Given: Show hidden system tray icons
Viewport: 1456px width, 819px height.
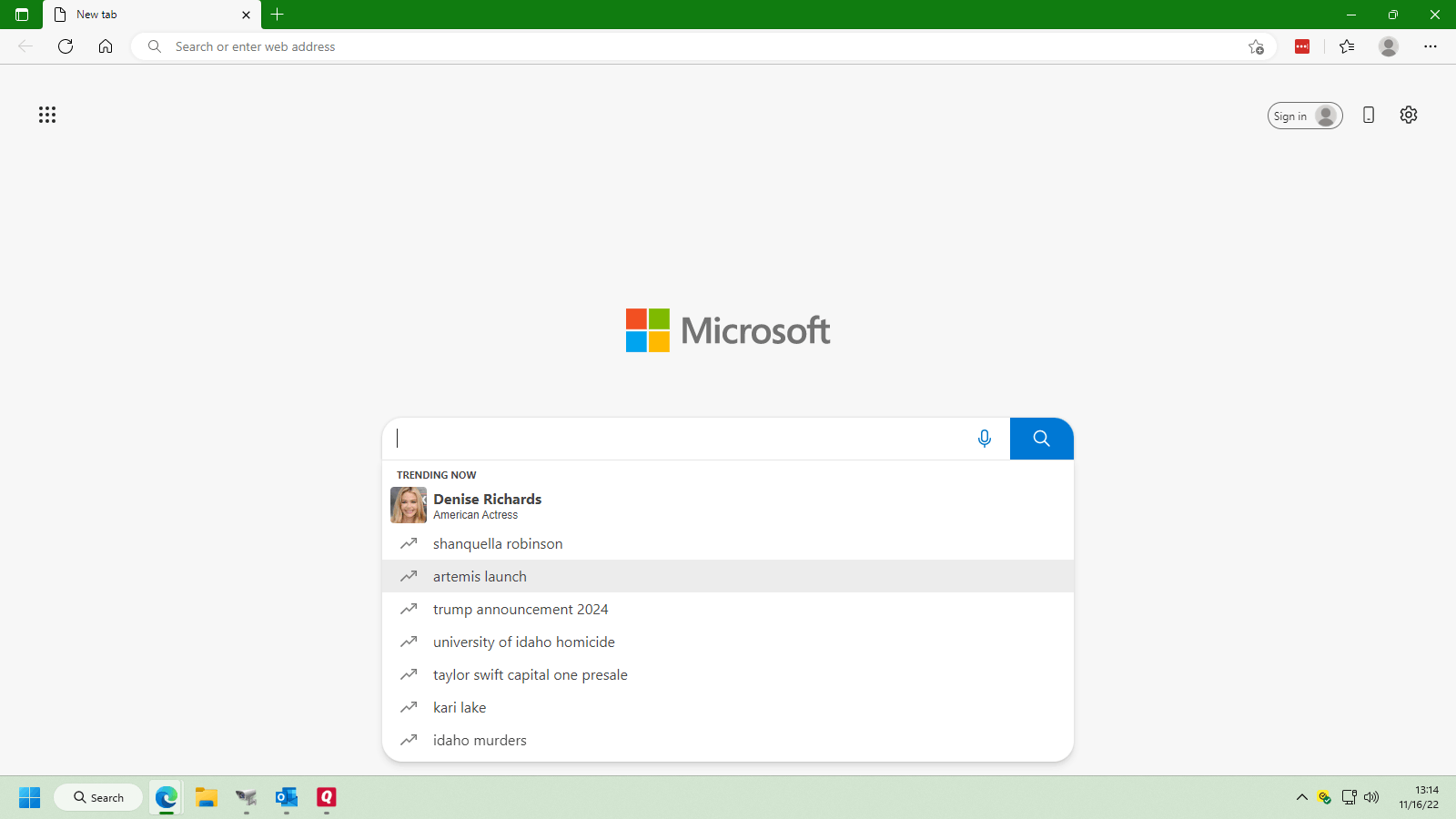Looking at the screenshot, I should click(x=1301, y=797).
